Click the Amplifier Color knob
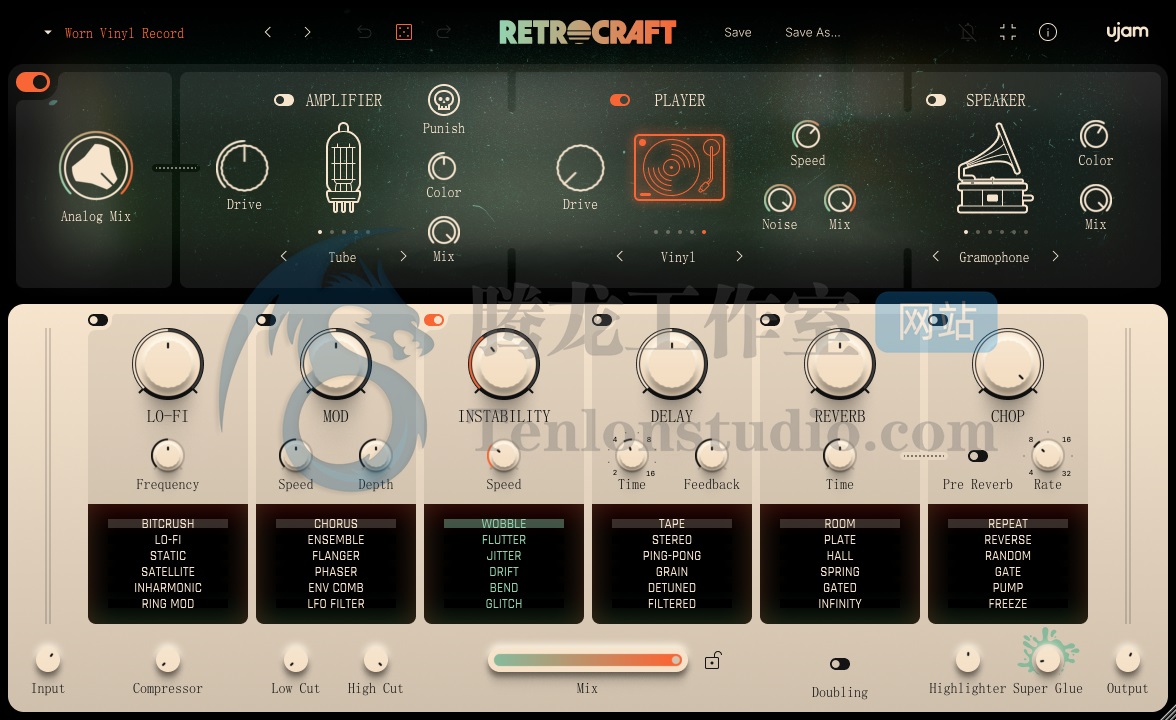This screenshot has height=720, width=1176. (x=442, y=167)
